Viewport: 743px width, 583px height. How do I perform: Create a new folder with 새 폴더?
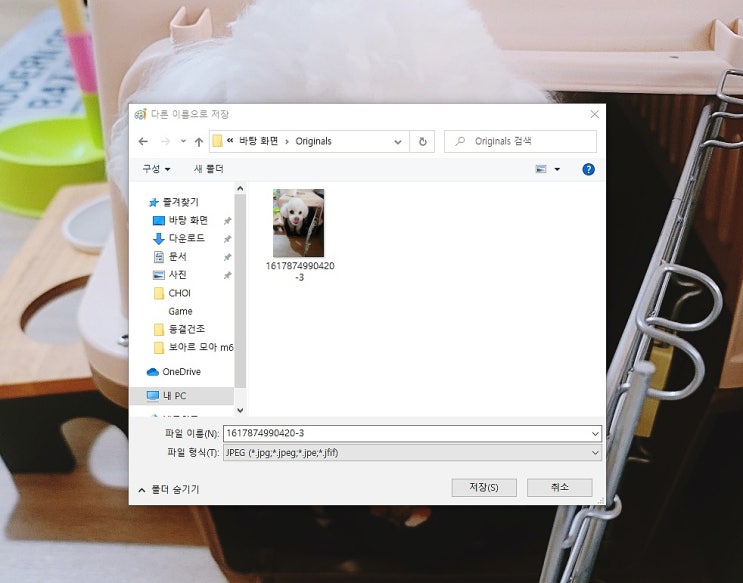208,169
